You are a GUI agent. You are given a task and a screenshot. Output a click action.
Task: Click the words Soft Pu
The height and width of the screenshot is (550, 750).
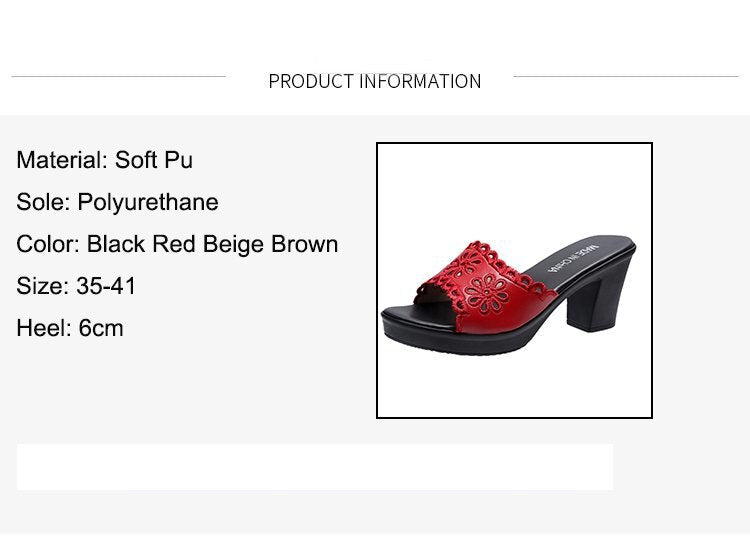(x=154, y=160)
